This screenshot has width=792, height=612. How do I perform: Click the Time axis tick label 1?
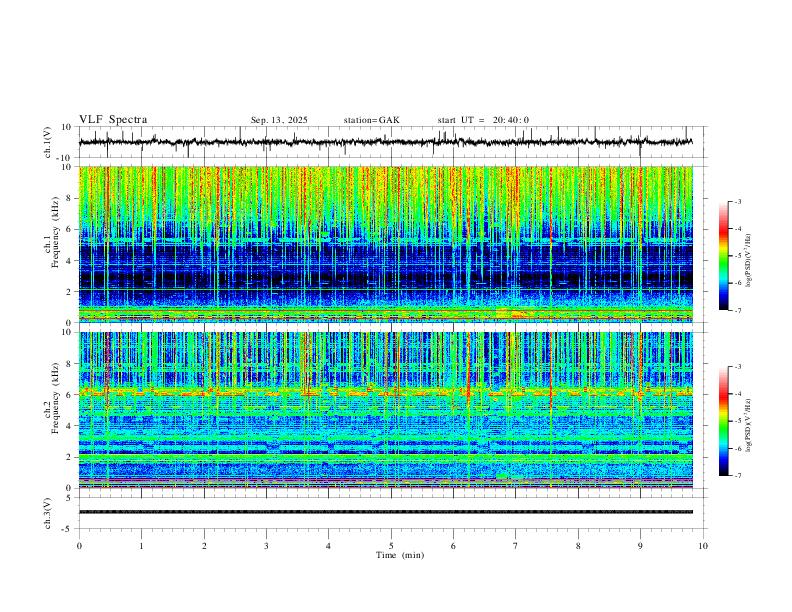coord(141,546)
